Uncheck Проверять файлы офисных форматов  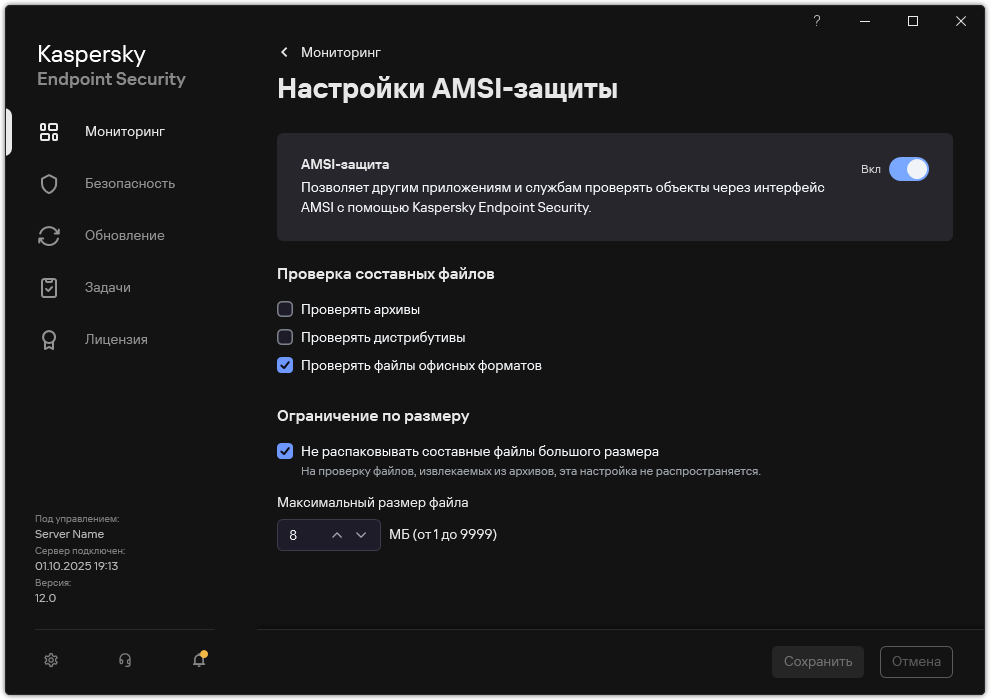pyautogui.click(x=285, y=365)
